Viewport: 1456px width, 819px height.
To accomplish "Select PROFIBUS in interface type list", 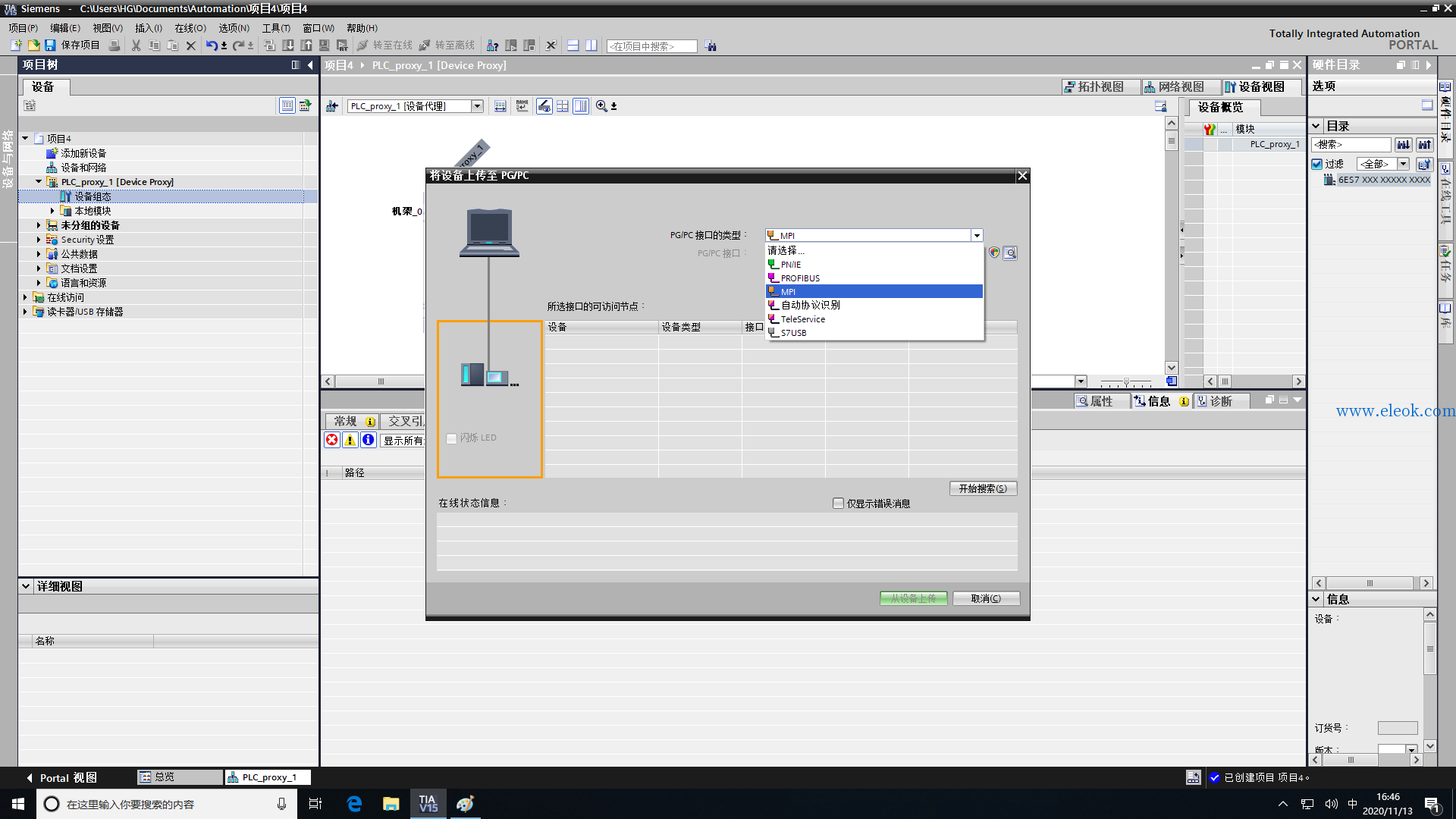I will 874,278.
